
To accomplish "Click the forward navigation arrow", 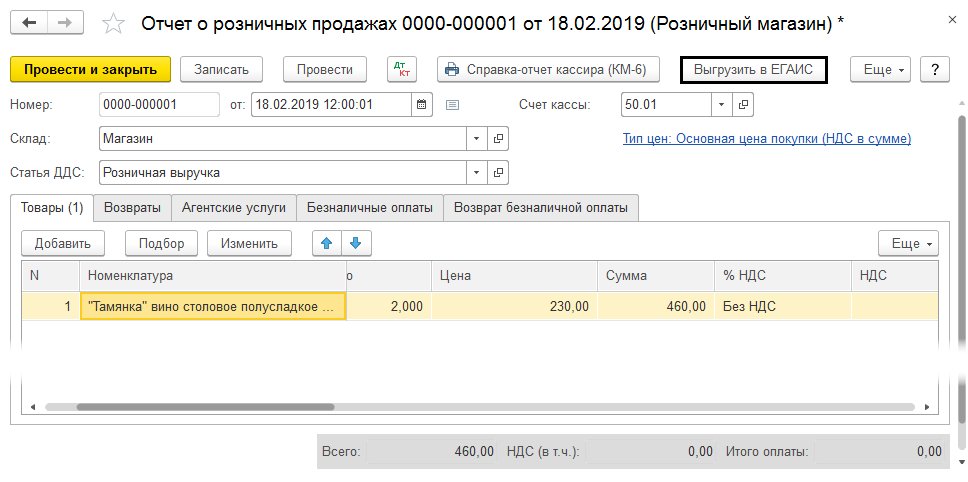I will pos(65,22).
